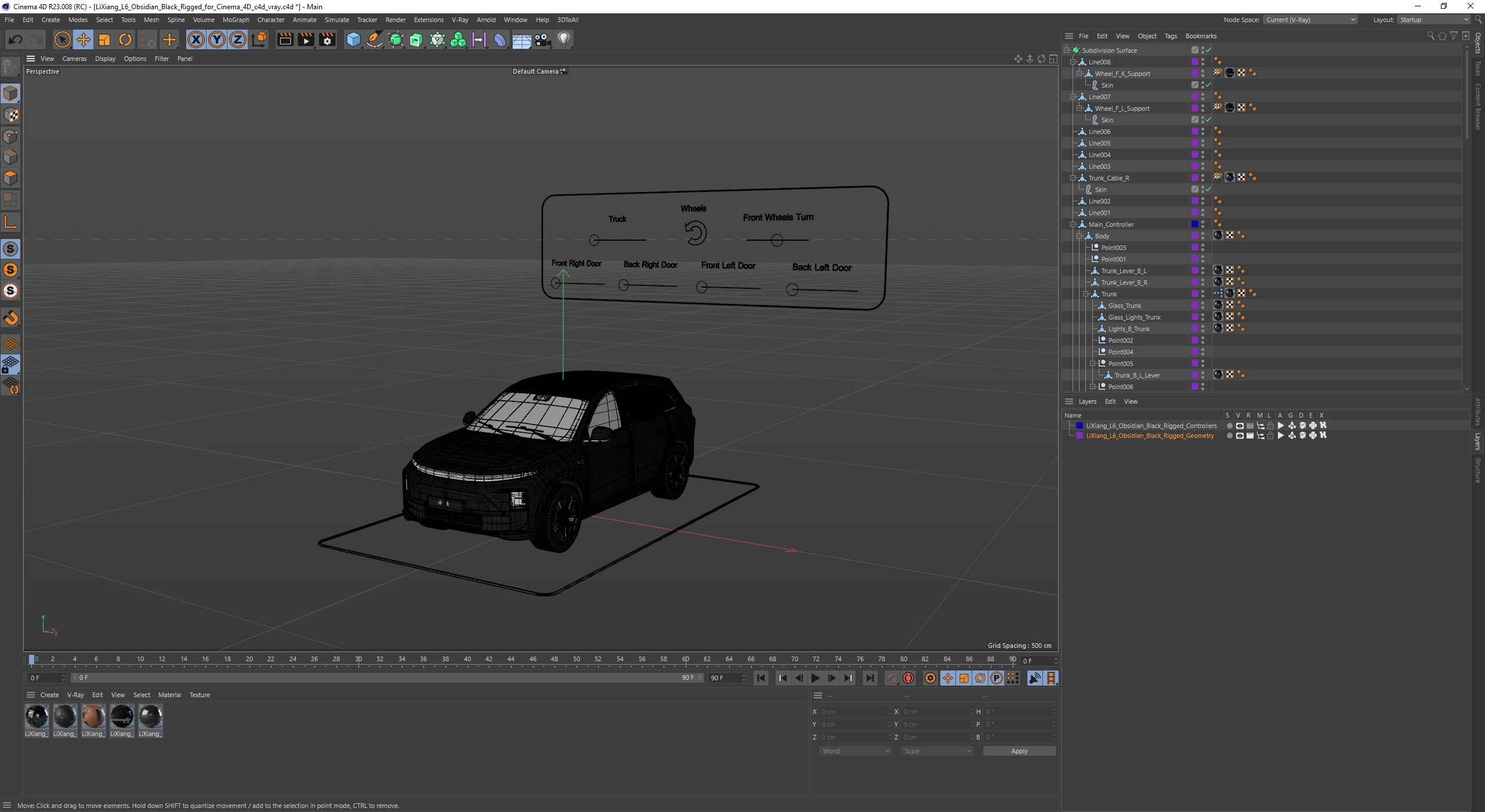Click the blue layer color of Main_Controller
This screenshot has width=1485, height=812.
tap(1194, 224)
